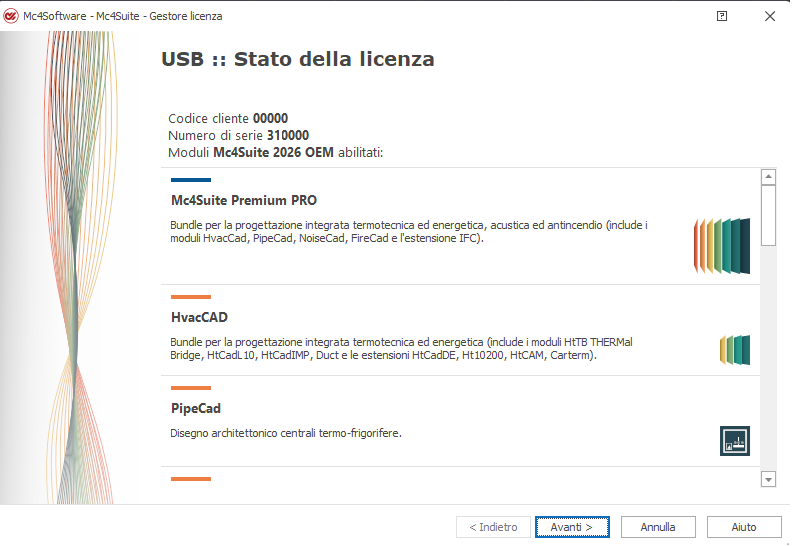This screenshot has height=546, width=792.
Task: Select the PipeCad module heading
Action: [x=196, y=408]
